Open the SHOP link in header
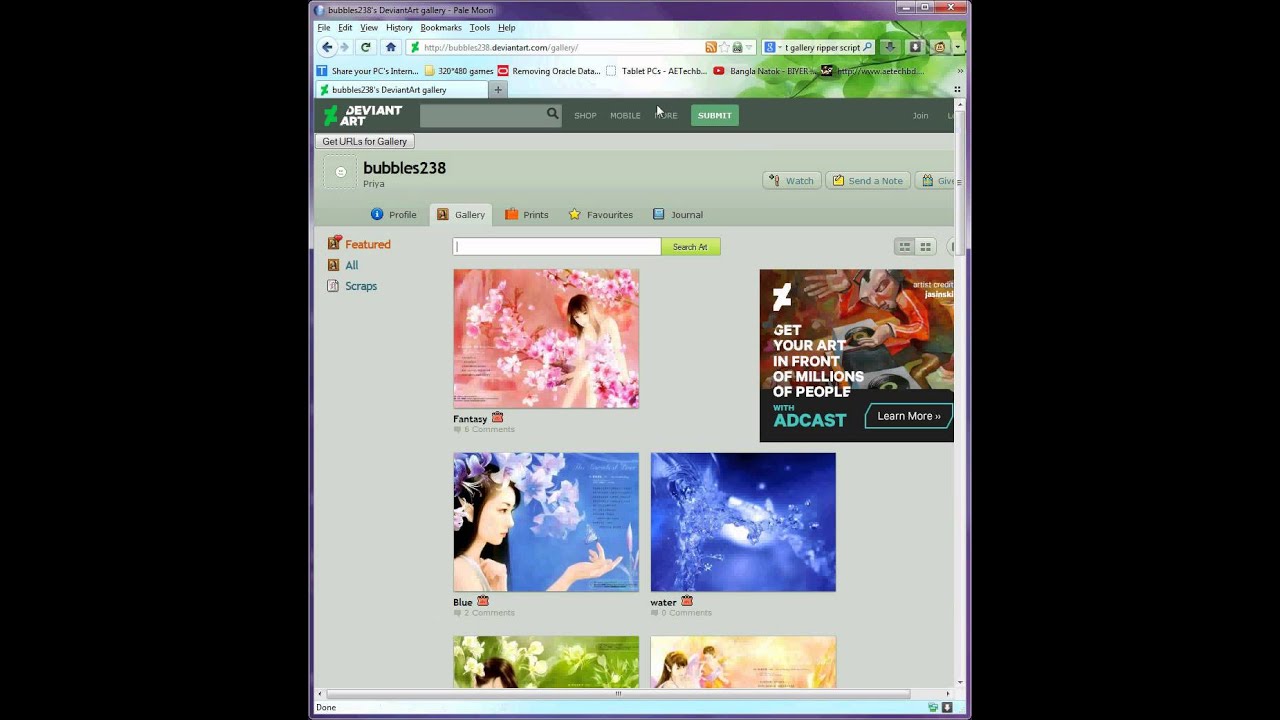The image size is (1280, 720). tap(585, 116)
